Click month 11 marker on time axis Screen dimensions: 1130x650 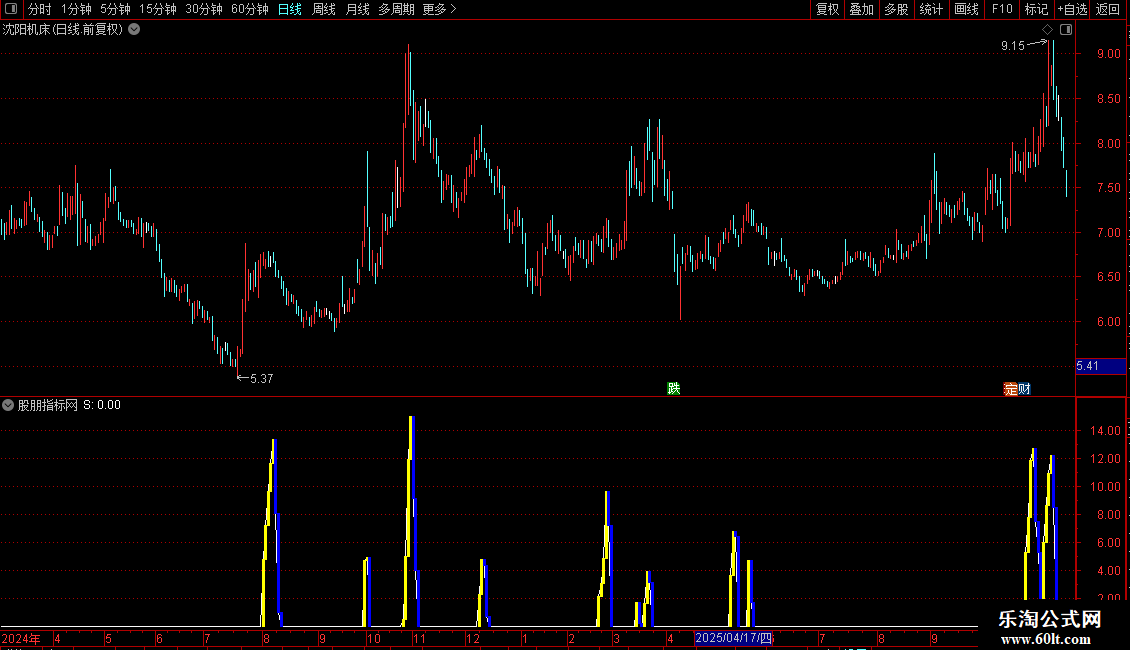pyautogui.click(x=419, y=638)
